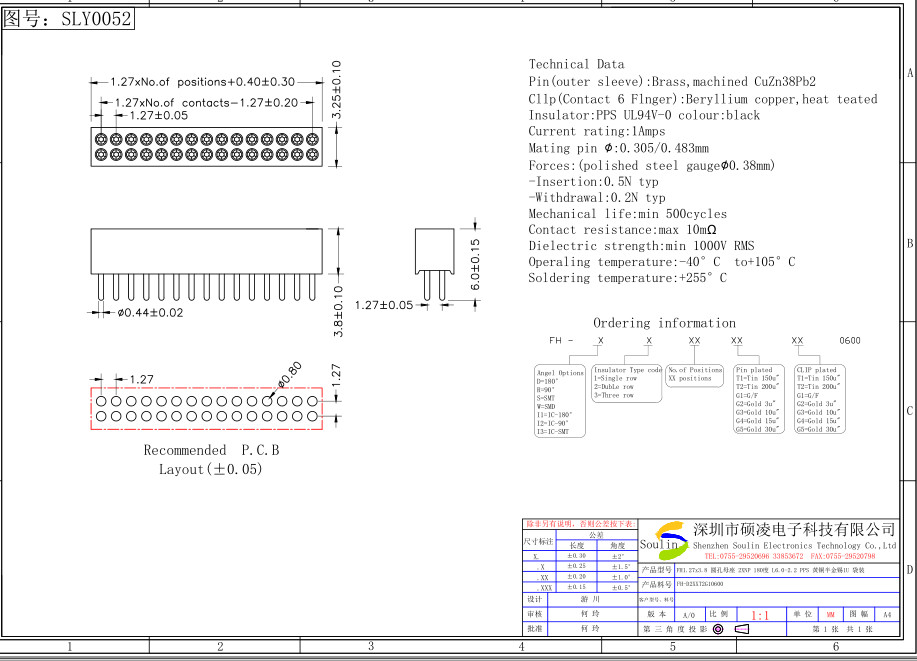Click the '第1张 共1张' sheet count cell
This screenshot has width=917, height=661.
pos(842,629)
